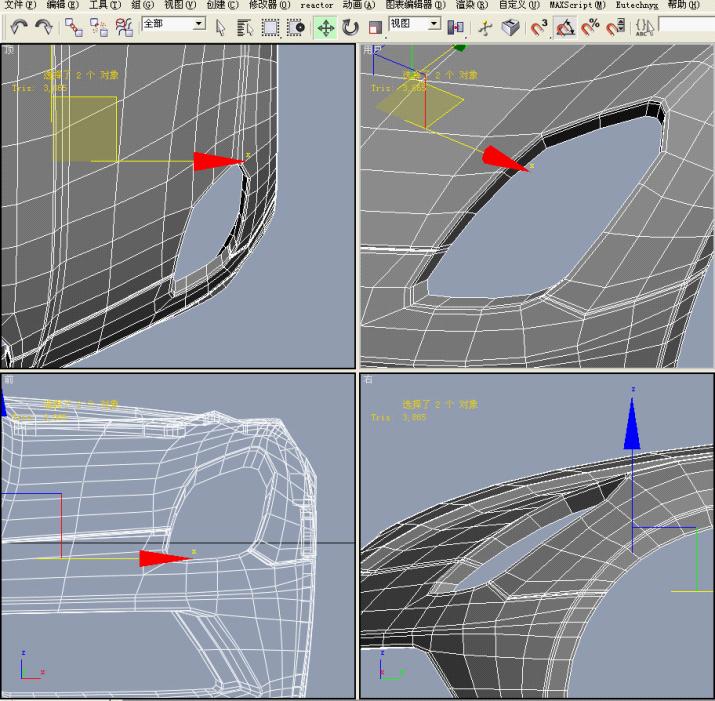Viewport: 715px width, 701px height.
Task: Open the selection filter dropdown 全部
Action: tap(174, 24)
